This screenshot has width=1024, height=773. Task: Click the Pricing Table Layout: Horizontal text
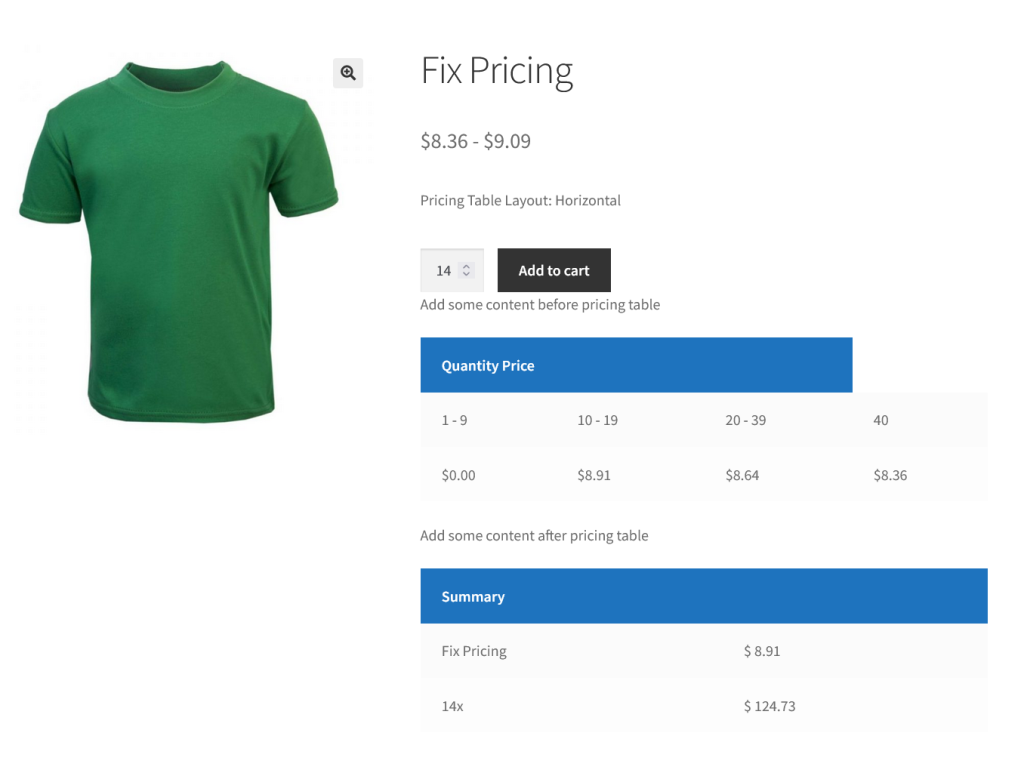tap(520, 201)
